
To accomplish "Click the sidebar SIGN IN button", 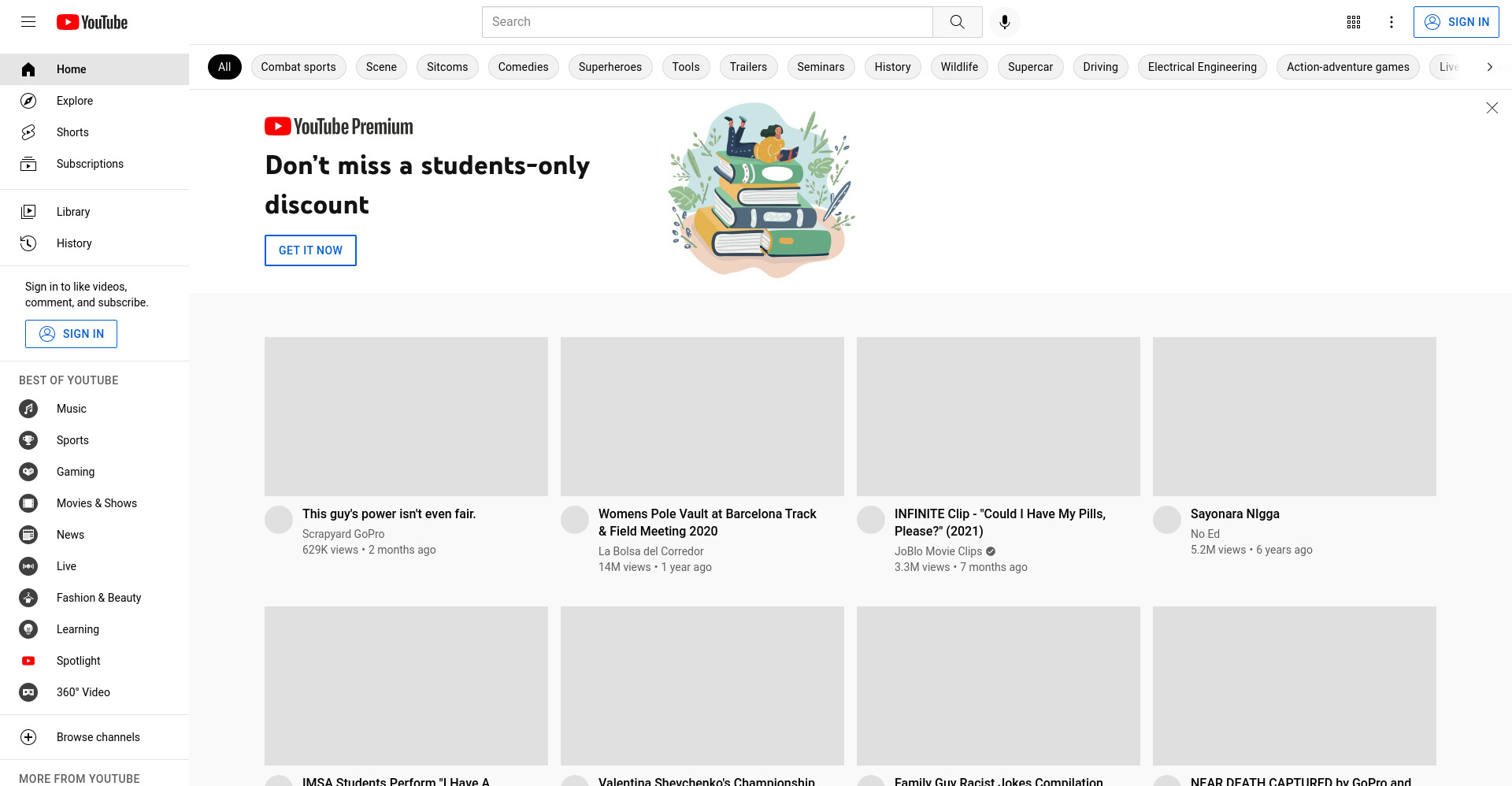I will (x=71, y=334).
